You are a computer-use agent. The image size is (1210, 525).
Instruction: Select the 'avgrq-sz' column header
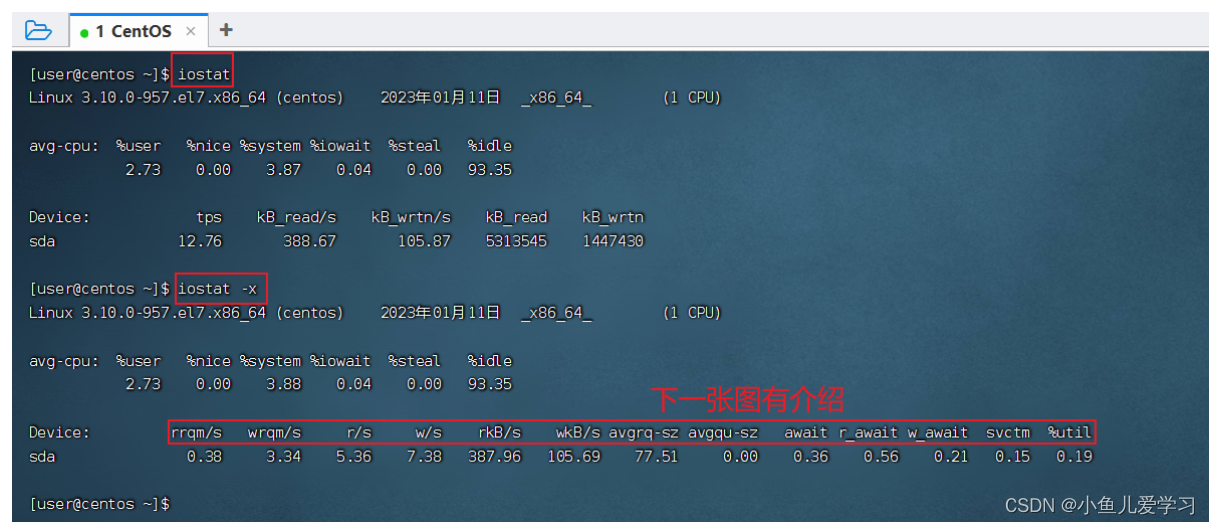click(643, 433)
